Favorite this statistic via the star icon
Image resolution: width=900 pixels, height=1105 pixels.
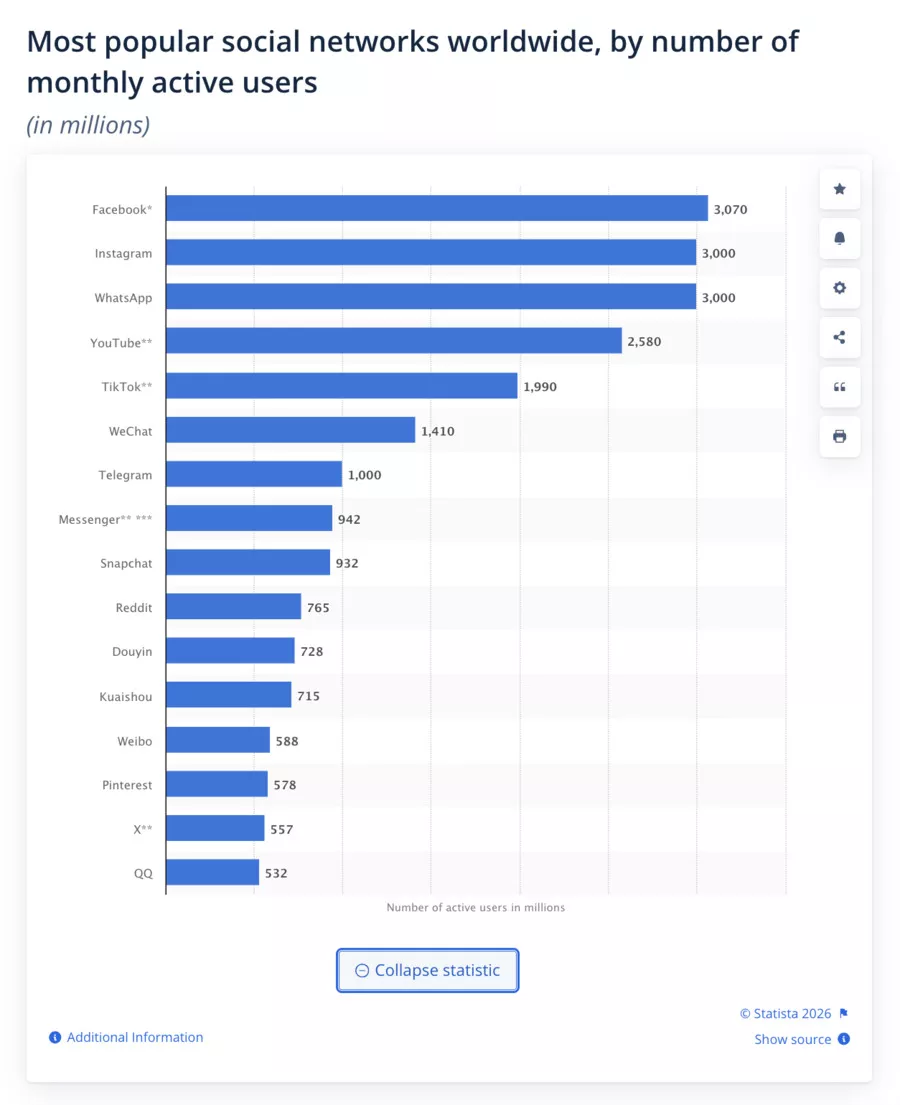pyautogui.click(x=839, y=189)
